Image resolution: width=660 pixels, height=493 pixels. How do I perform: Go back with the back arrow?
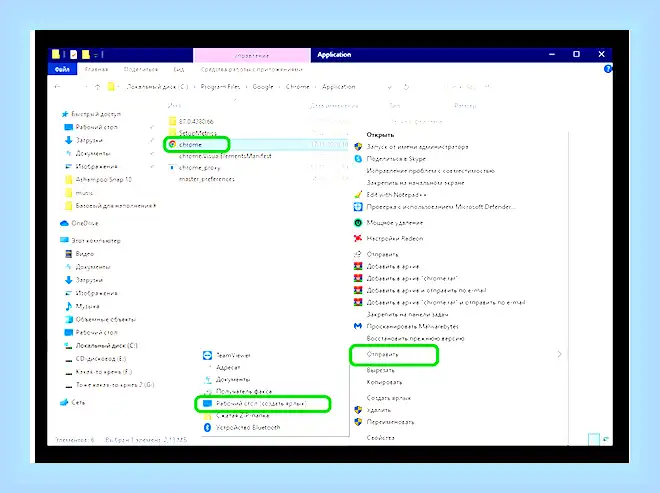58,87
